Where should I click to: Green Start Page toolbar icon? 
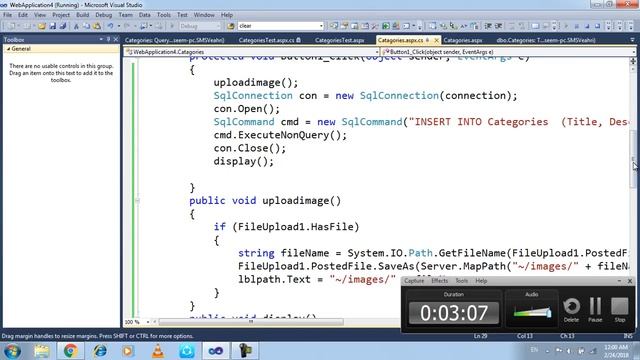point(386,26)
